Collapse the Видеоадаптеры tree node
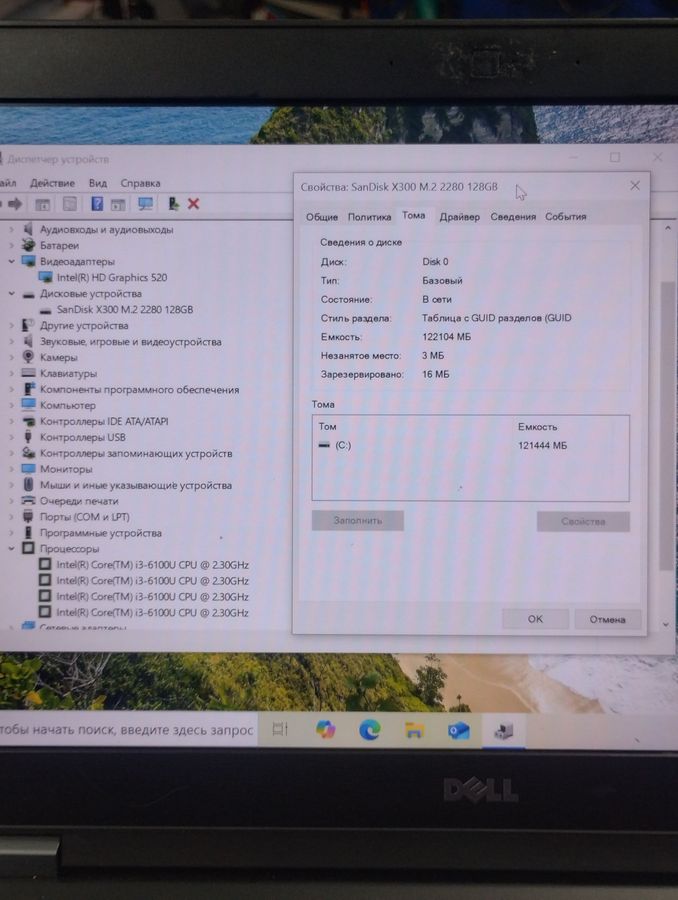 coord(12,262)
